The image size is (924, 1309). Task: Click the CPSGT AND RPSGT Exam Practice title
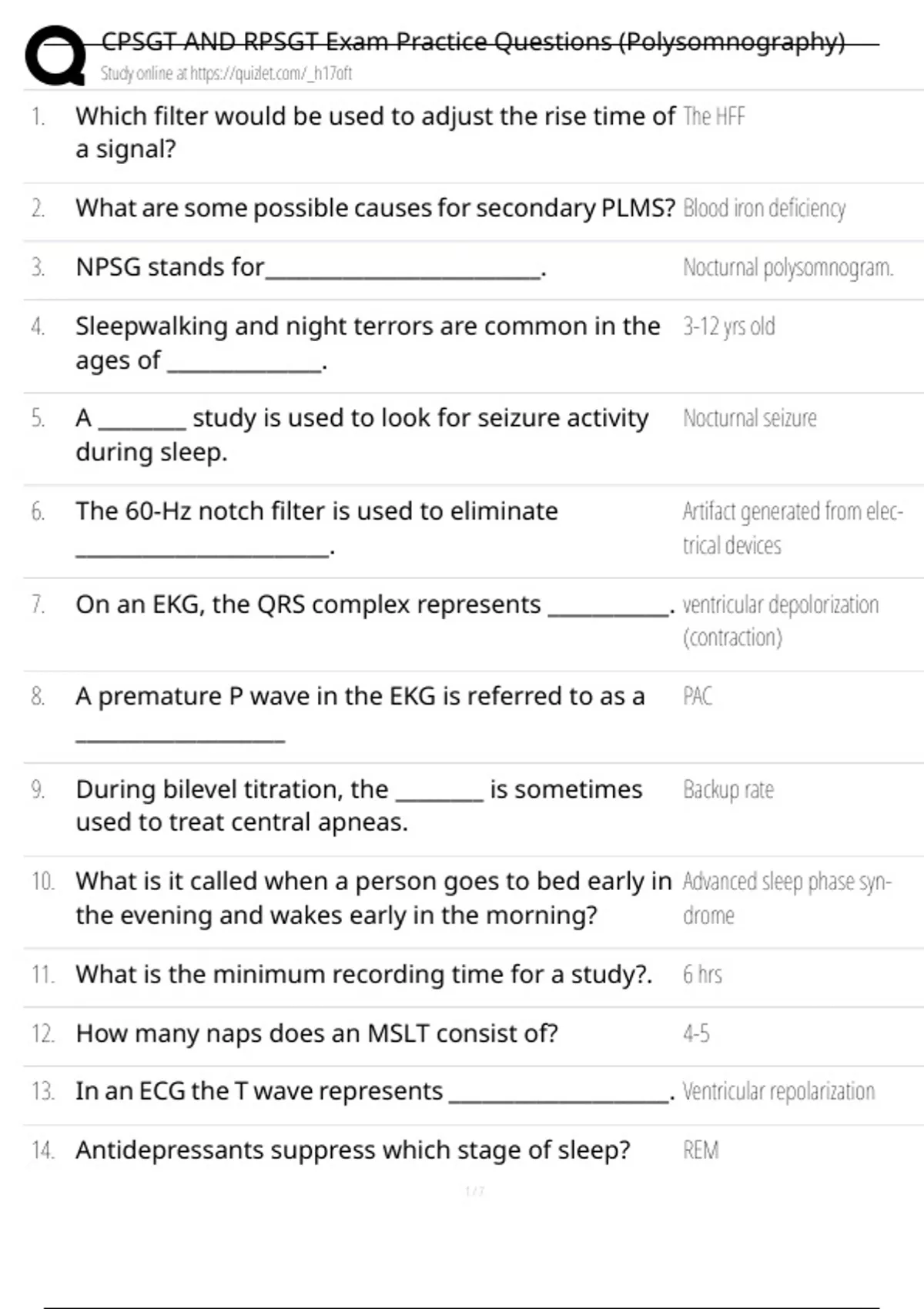tap(473, 41)
